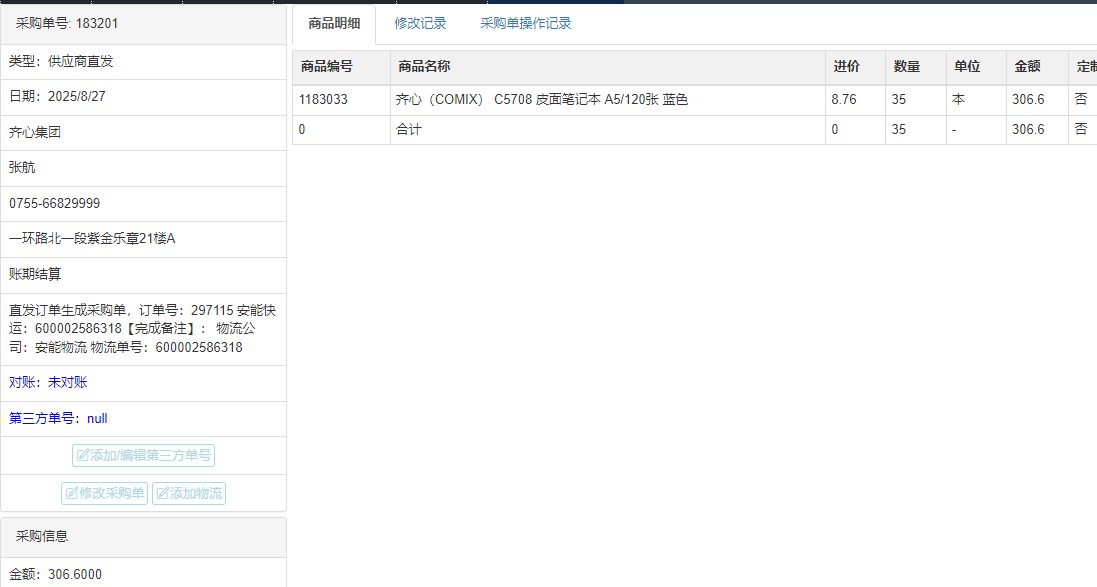This screenshot has width=1097, height=587.
Task: Click amount 306.6 in the 合计 row
Action: pyautogui.click(x=1037, y=130)
